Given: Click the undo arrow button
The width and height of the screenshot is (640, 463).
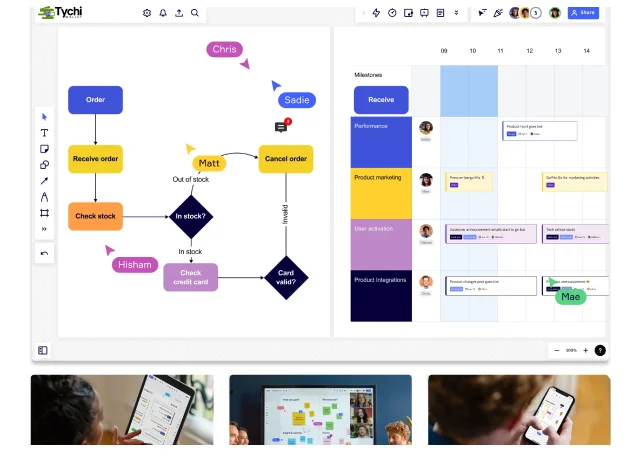Looking at the screenshot, I should tap(44, 253).
